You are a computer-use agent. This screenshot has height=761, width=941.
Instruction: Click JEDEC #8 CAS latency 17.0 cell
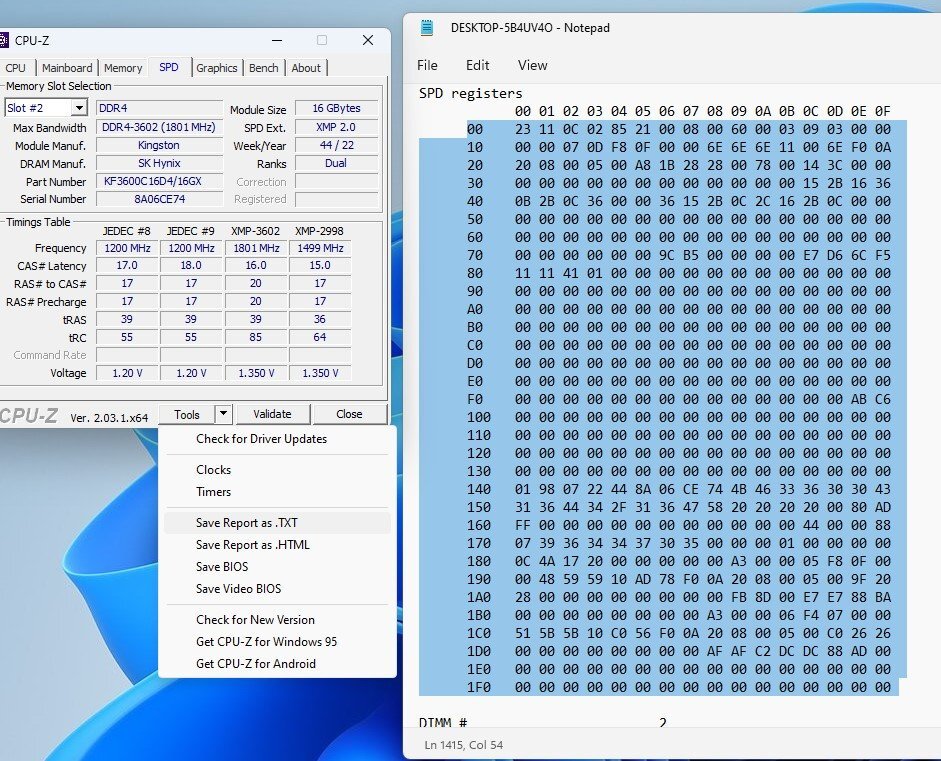click(x=127, y=265)
